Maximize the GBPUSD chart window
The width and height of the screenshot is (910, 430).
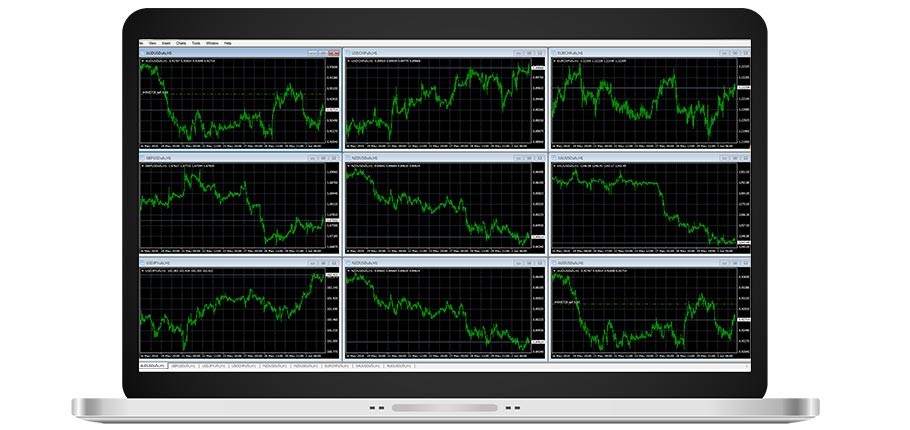323,158
